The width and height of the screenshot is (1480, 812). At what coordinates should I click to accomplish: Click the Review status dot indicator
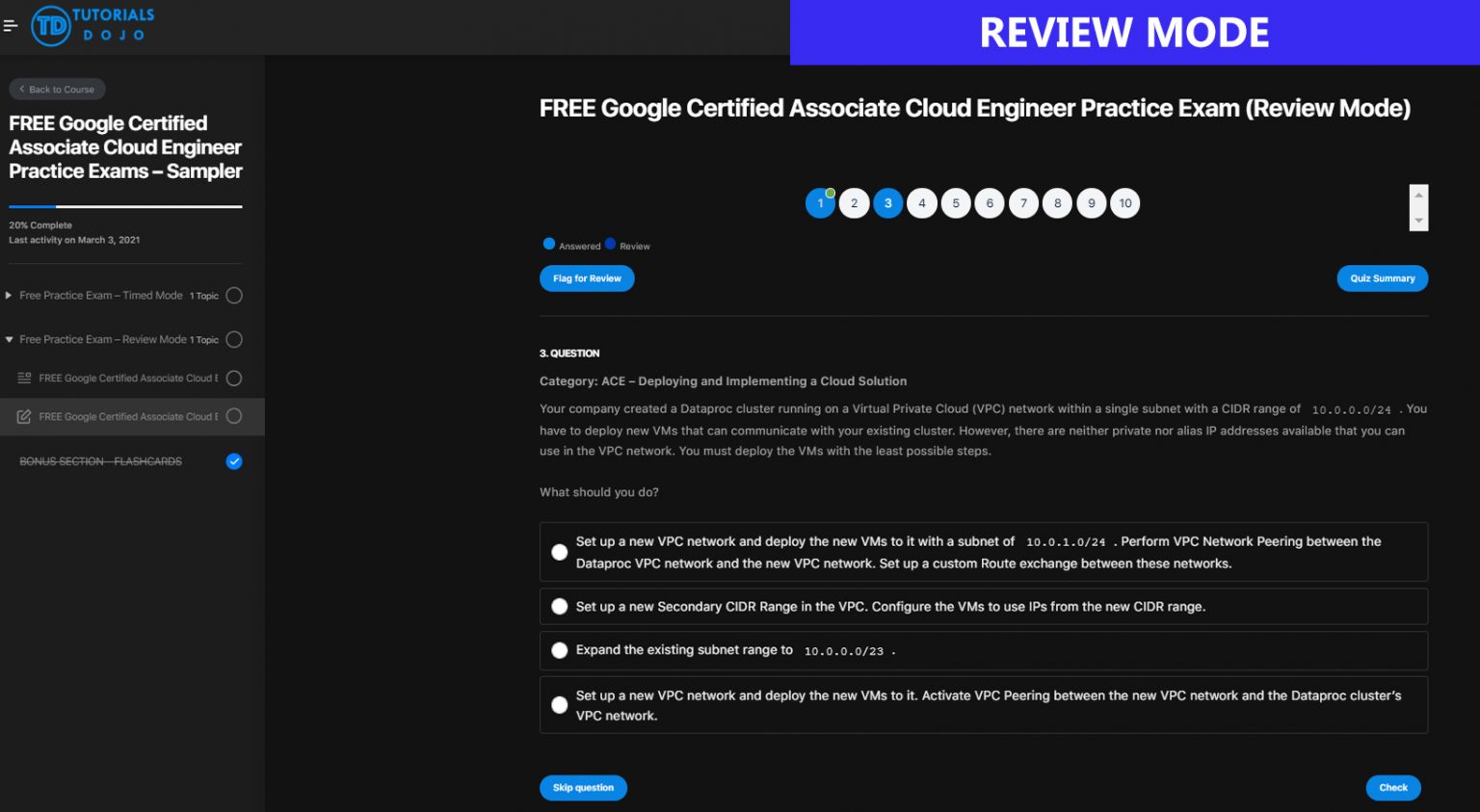[609, 244]
